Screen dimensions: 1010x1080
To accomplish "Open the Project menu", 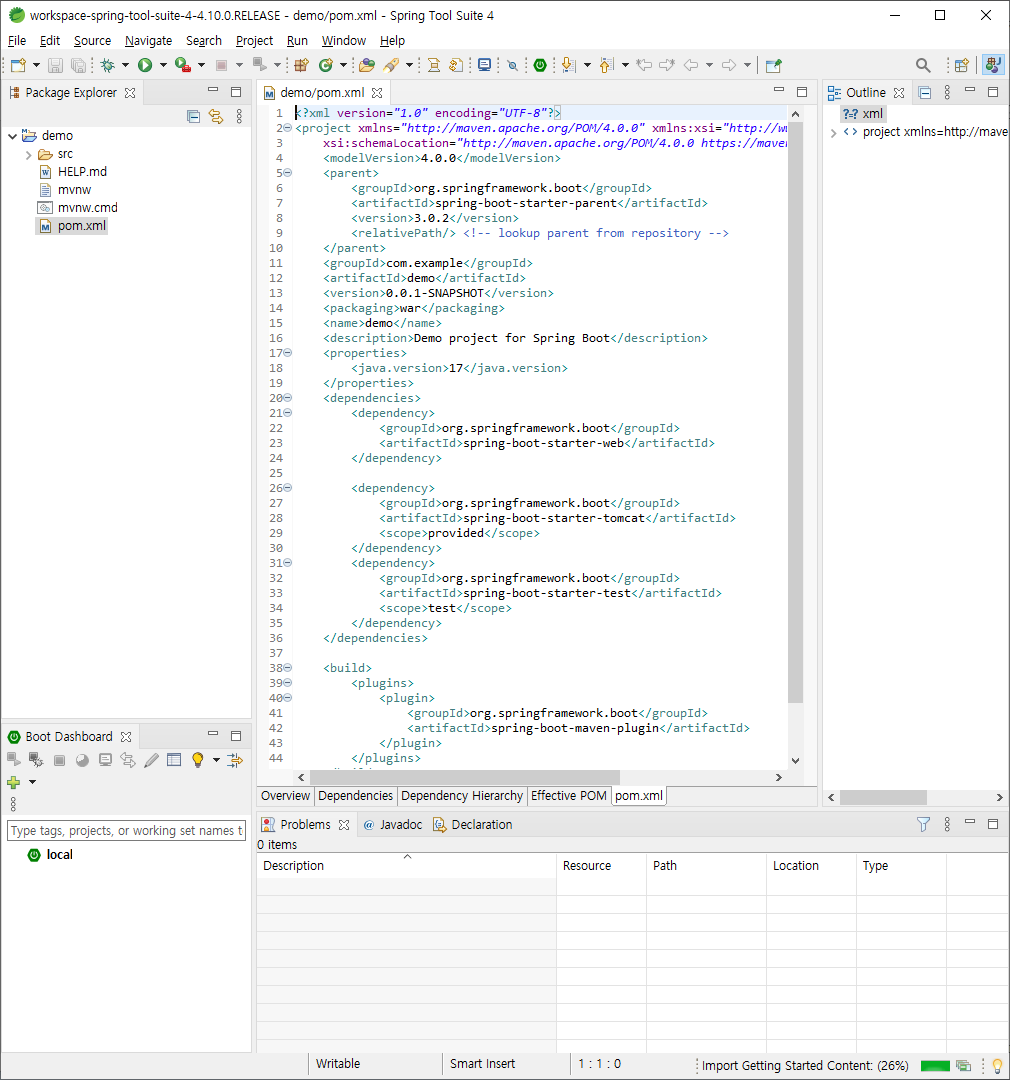I will (x=254, y=41).
